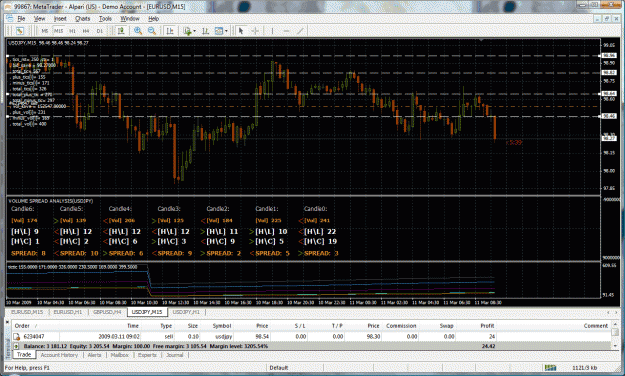
Task: Click the 98.54 open price cell
Action: coord(262,337)
